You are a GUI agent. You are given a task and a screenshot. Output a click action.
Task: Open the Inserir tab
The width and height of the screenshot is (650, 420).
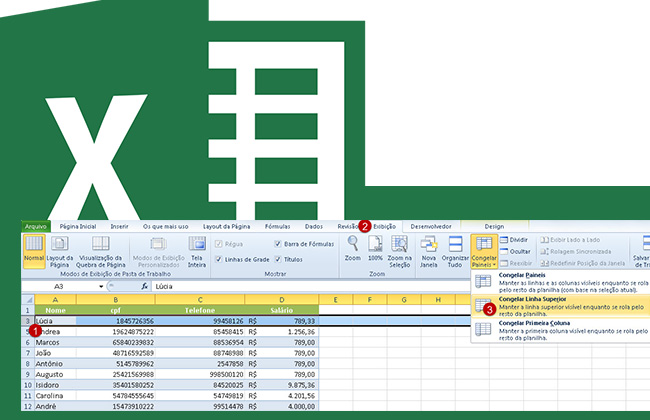[x=119, y=226]
